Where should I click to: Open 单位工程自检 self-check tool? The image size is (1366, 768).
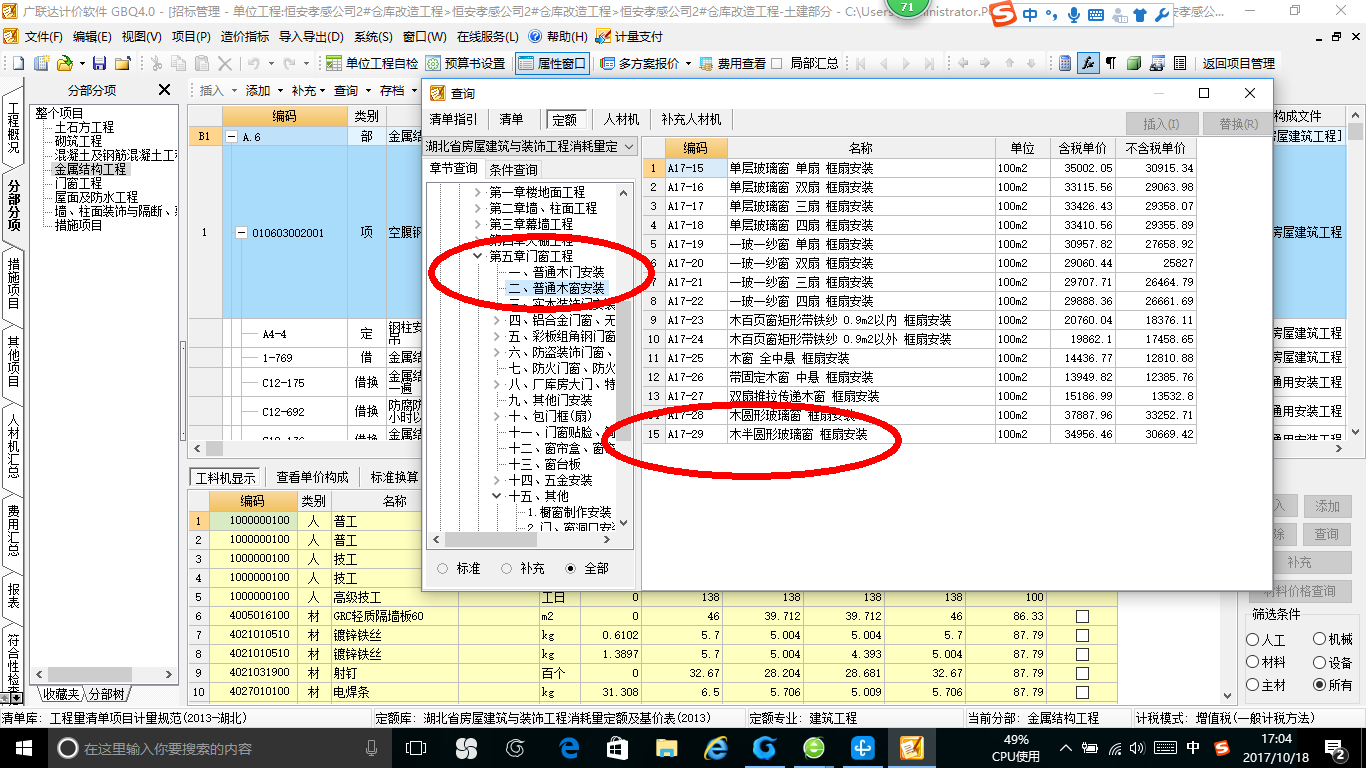click(x=371, y=63)
